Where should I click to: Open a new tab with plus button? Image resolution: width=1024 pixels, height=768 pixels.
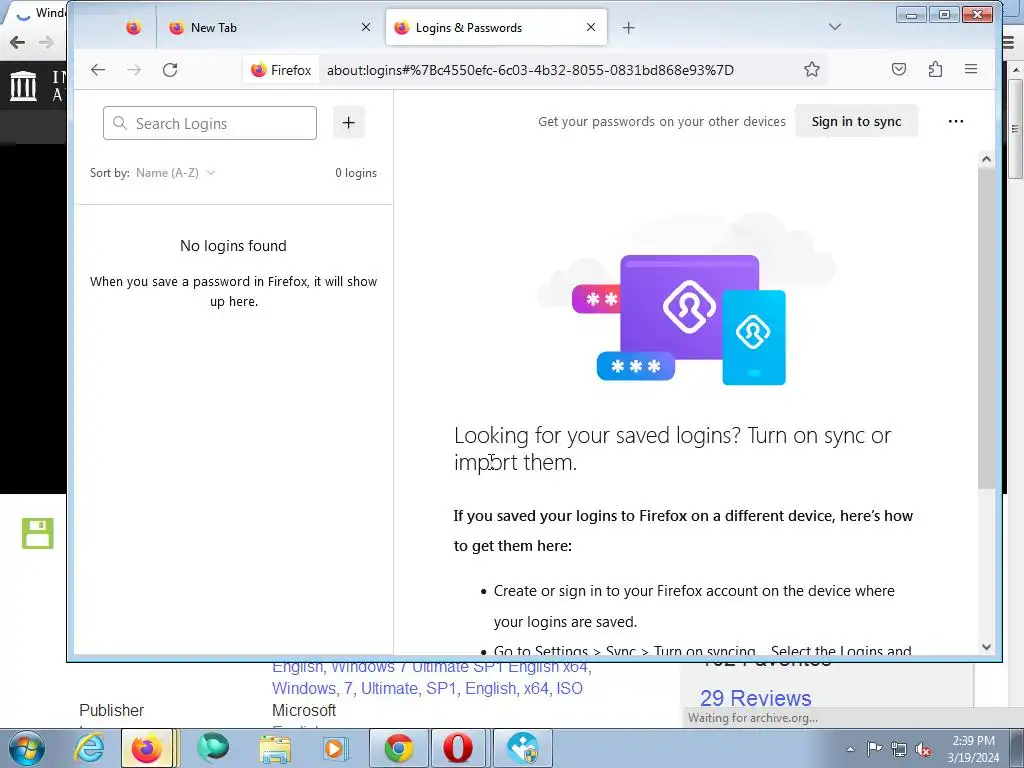pos(628,27)
